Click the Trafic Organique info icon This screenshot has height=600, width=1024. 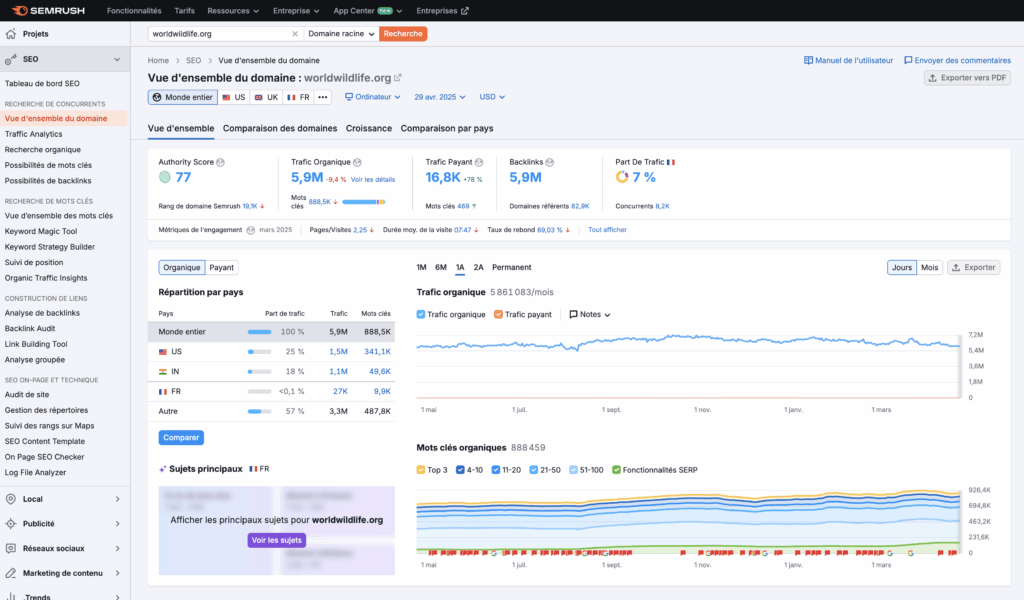[x=357, y=162]
